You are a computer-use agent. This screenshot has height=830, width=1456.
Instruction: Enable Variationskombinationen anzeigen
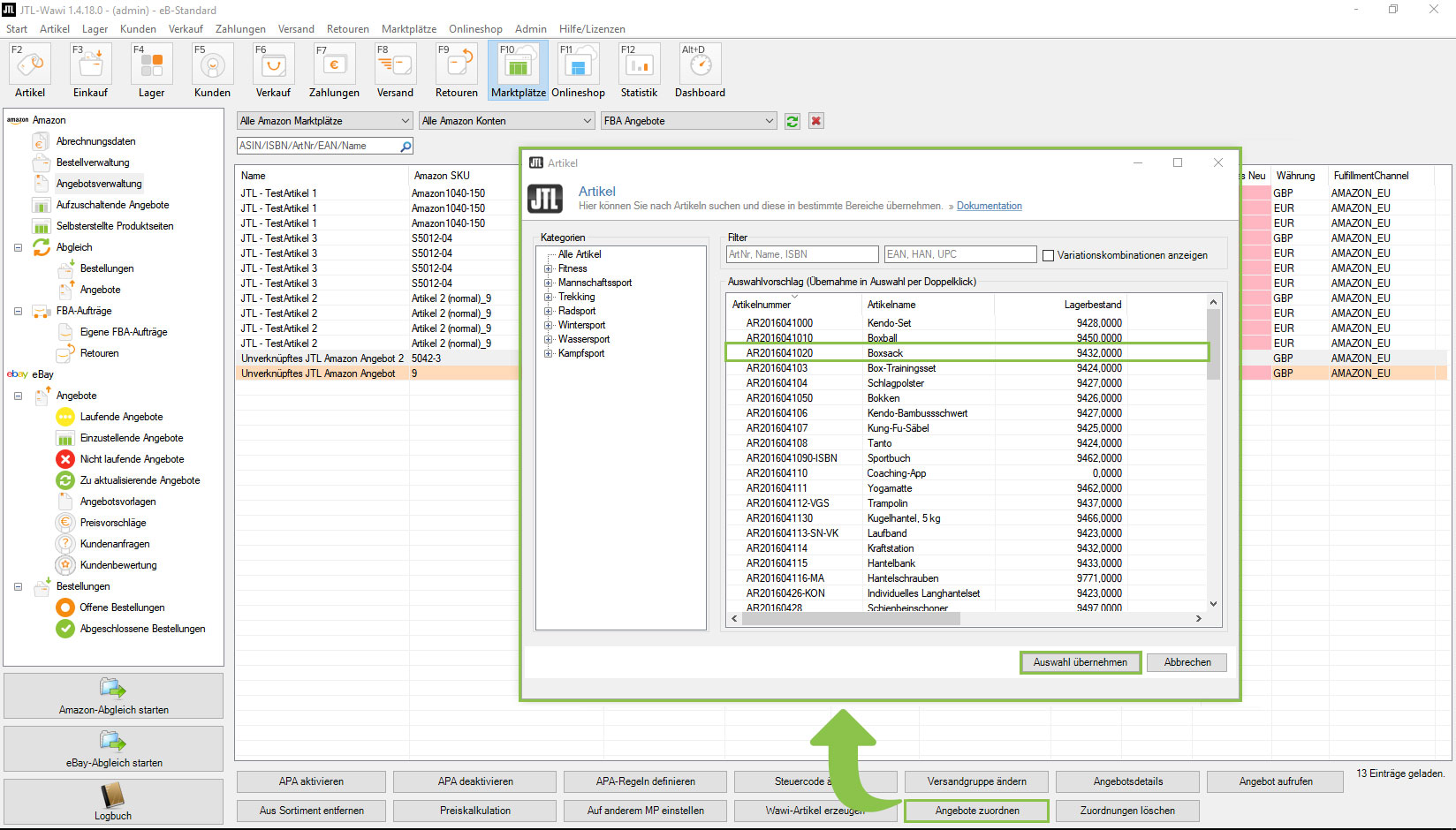(1049, 255)
